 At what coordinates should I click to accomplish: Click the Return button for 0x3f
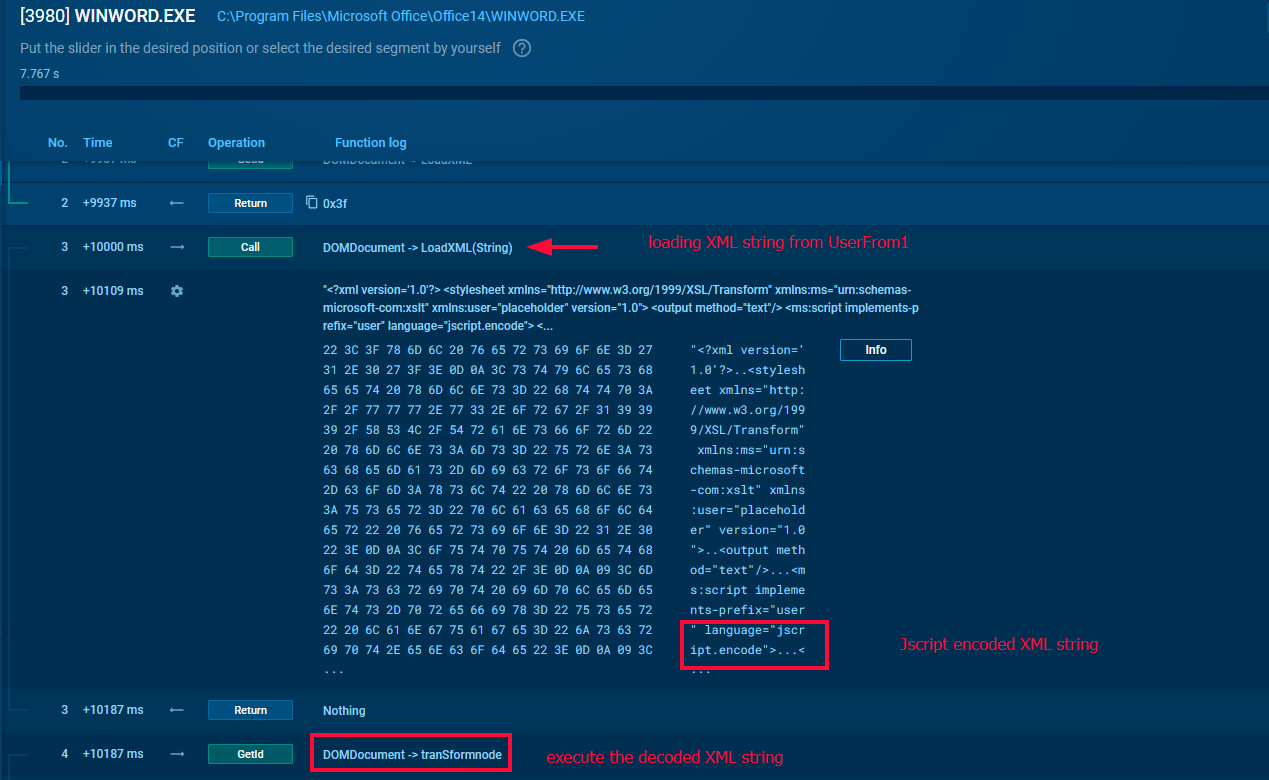click(x=250, y=203)
